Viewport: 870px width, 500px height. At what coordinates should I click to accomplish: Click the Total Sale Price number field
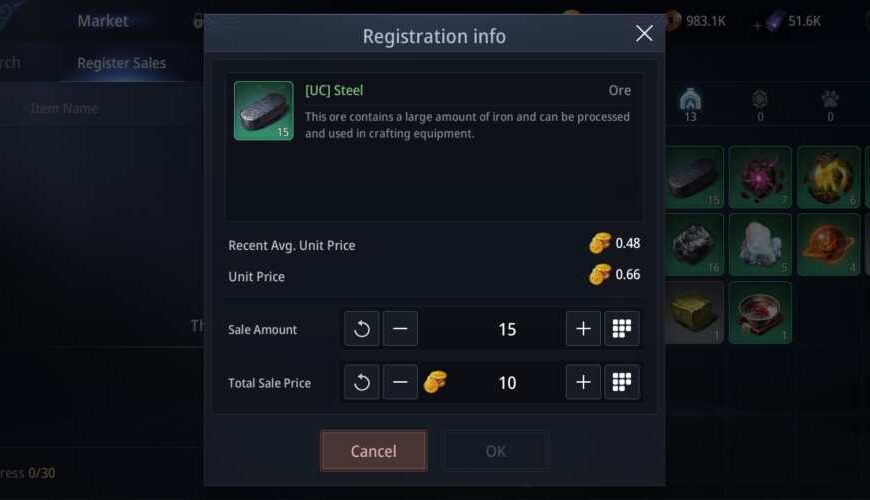[x=506, y=382]
